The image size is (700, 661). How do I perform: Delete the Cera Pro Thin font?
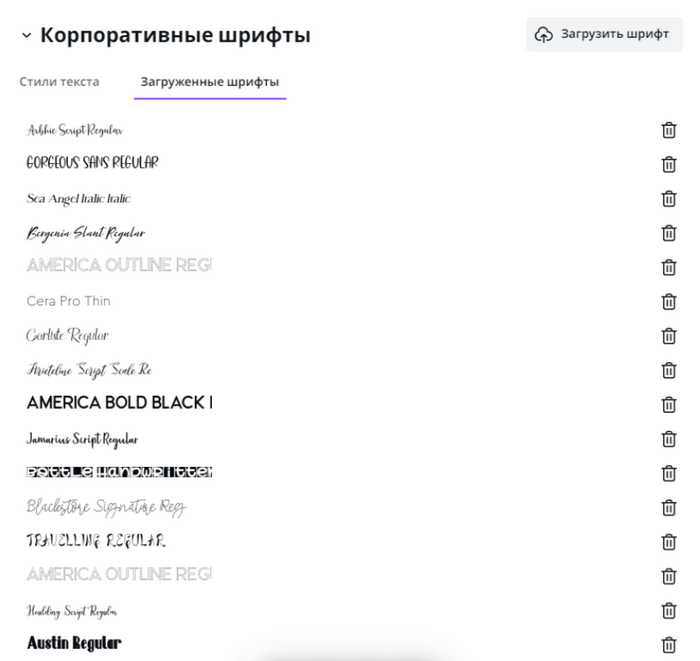click(x=669, y=301)
